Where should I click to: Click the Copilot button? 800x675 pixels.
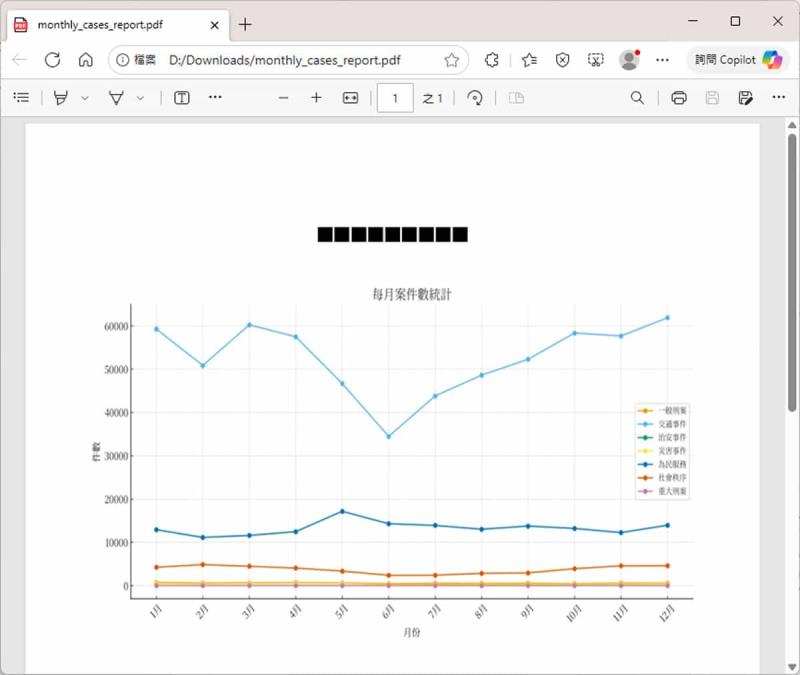pyautogui.click(x=739, y=60)
